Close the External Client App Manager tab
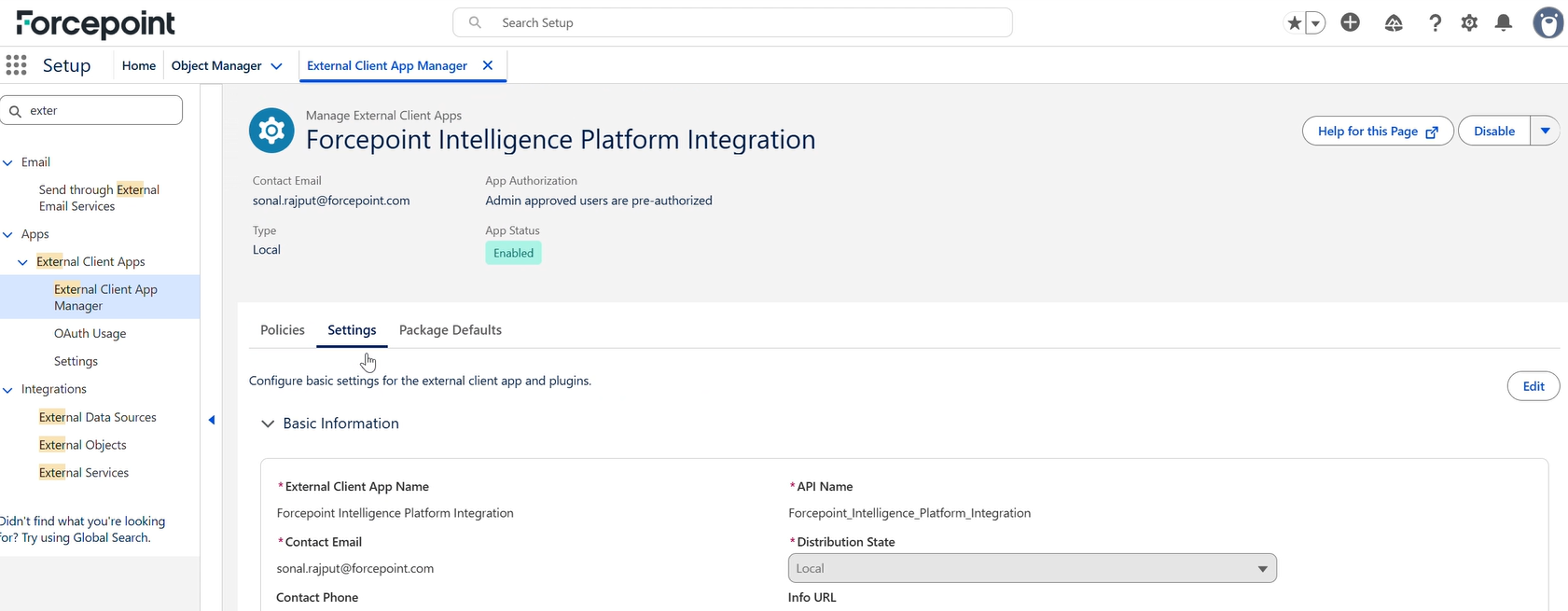Screen dimensions: 1568x611 pyautogui.click(x=488, y=65)
